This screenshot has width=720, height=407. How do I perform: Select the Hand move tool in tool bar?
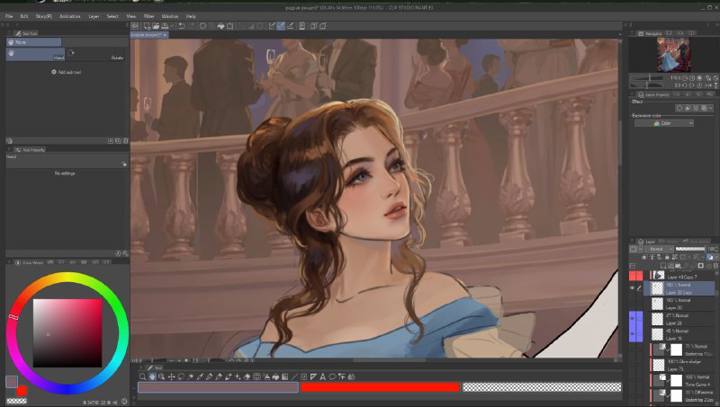coord(152,377)
